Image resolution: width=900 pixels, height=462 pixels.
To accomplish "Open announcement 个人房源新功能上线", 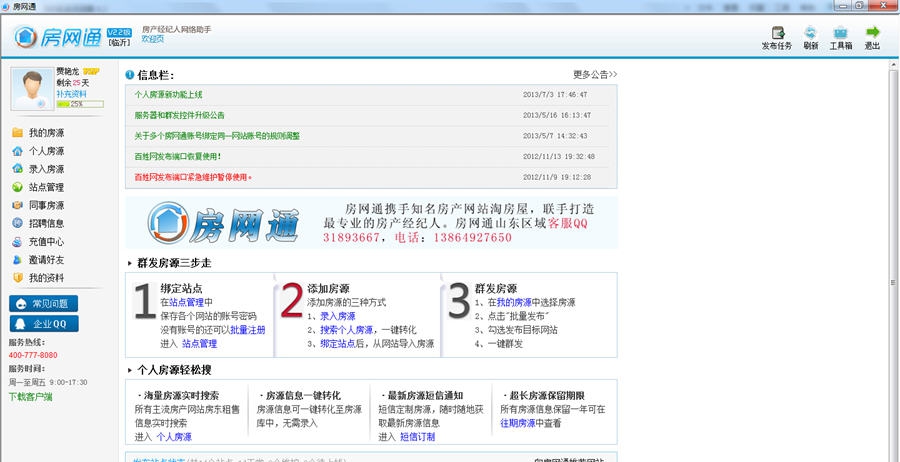I will point(168,95).
